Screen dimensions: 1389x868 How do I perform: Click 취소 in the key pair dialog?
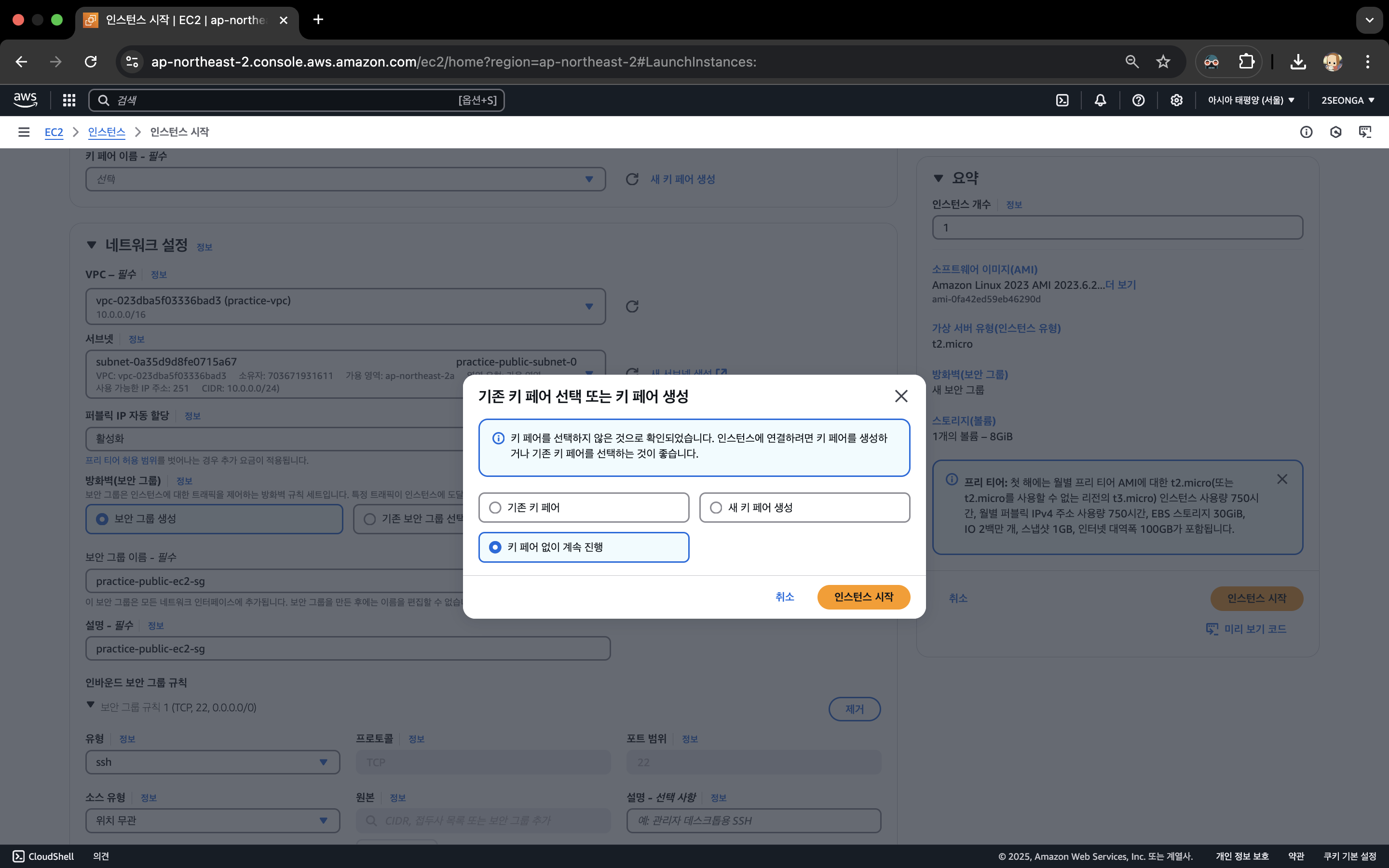(784, 597)
